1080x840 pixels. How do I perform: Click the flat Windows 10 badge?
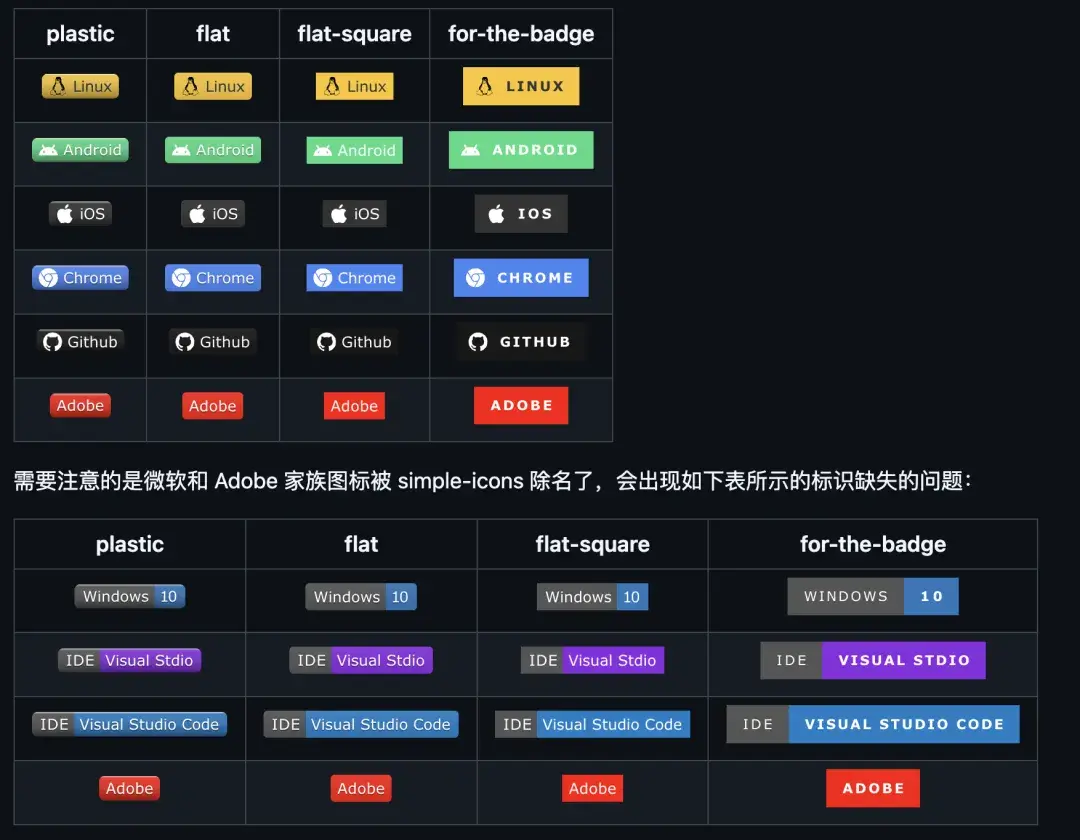pos(361,596)
